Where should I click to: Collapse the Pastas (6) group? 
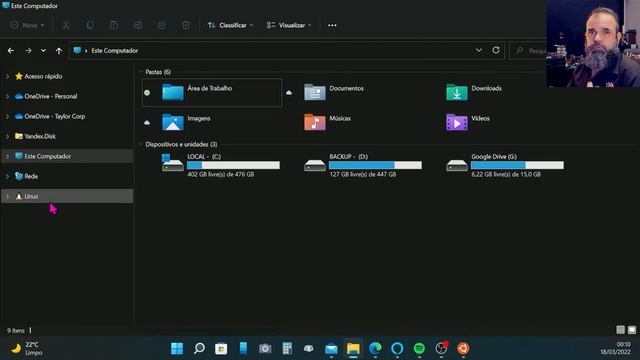click(141, 72)
